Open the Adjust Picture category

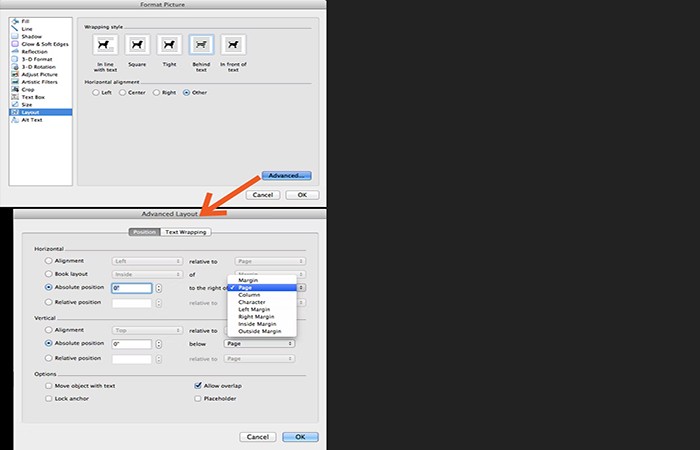40,74
